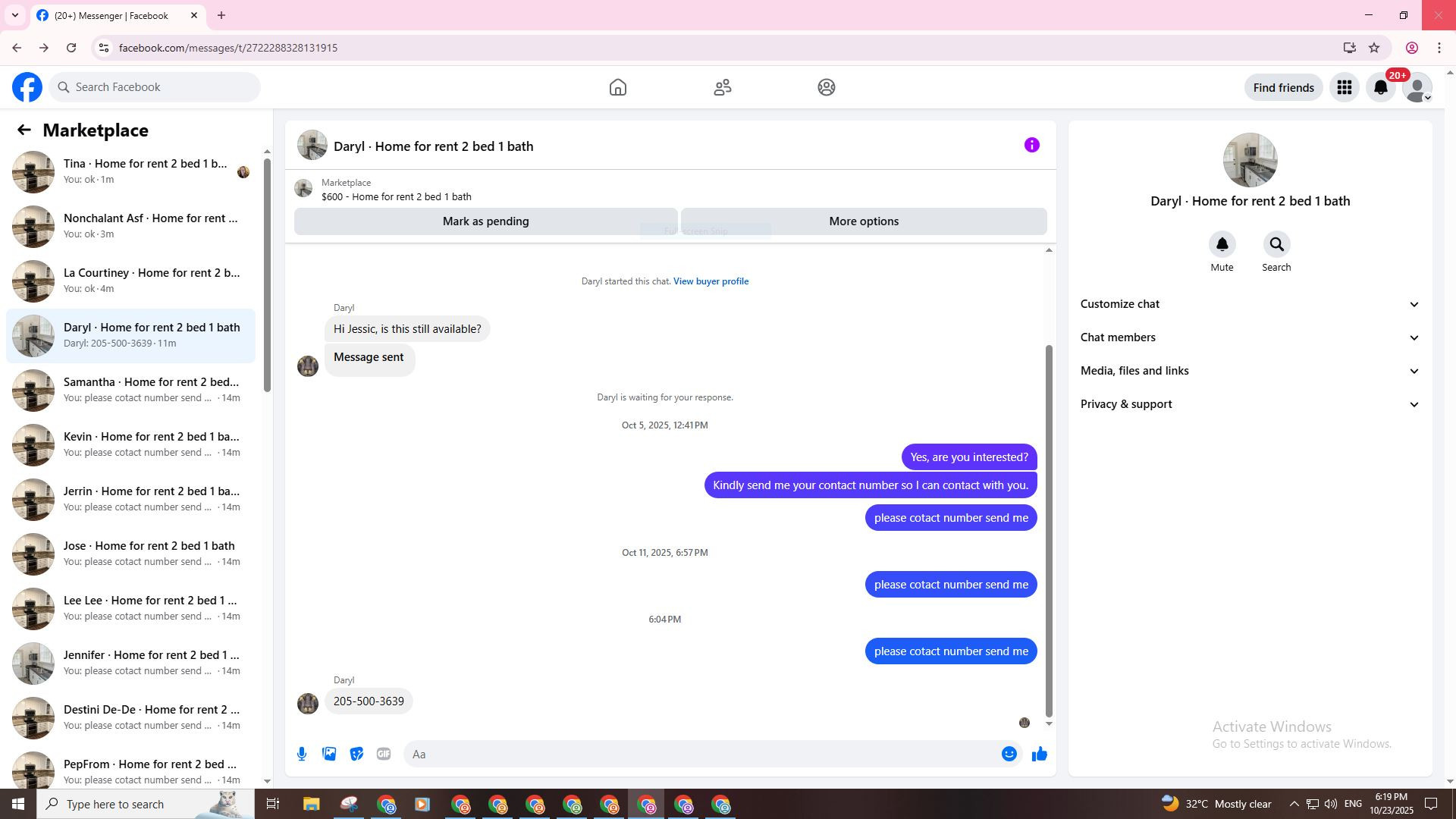Open the emoji picker in message box
The width and height of the screenshot is (1456, 819).
(1009, 754)
